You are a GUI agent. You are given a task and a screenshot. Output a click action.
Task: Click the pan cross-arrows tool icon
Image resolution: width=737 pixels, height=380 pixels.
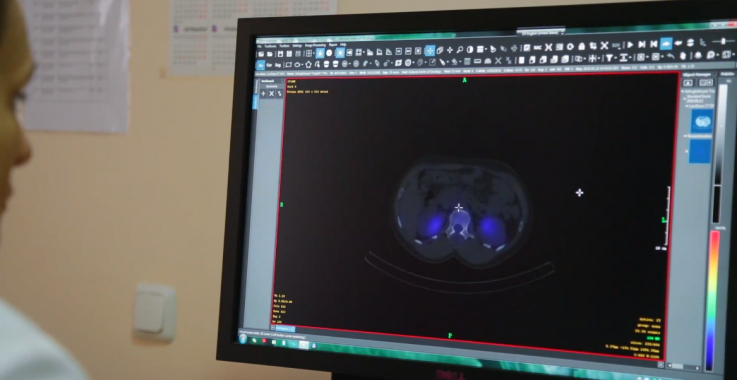pyautogui.click(x=450, y=49)
